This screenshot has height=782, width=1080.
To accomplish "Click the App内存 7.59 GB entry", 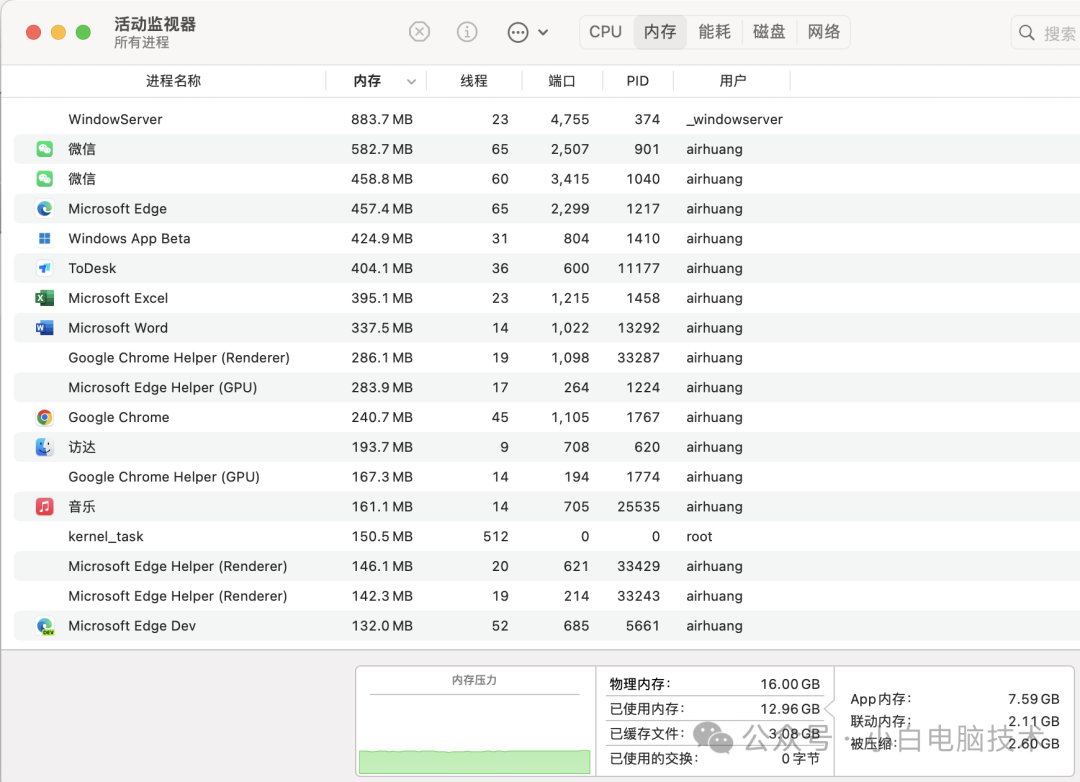I will click(x=955, y=699).
